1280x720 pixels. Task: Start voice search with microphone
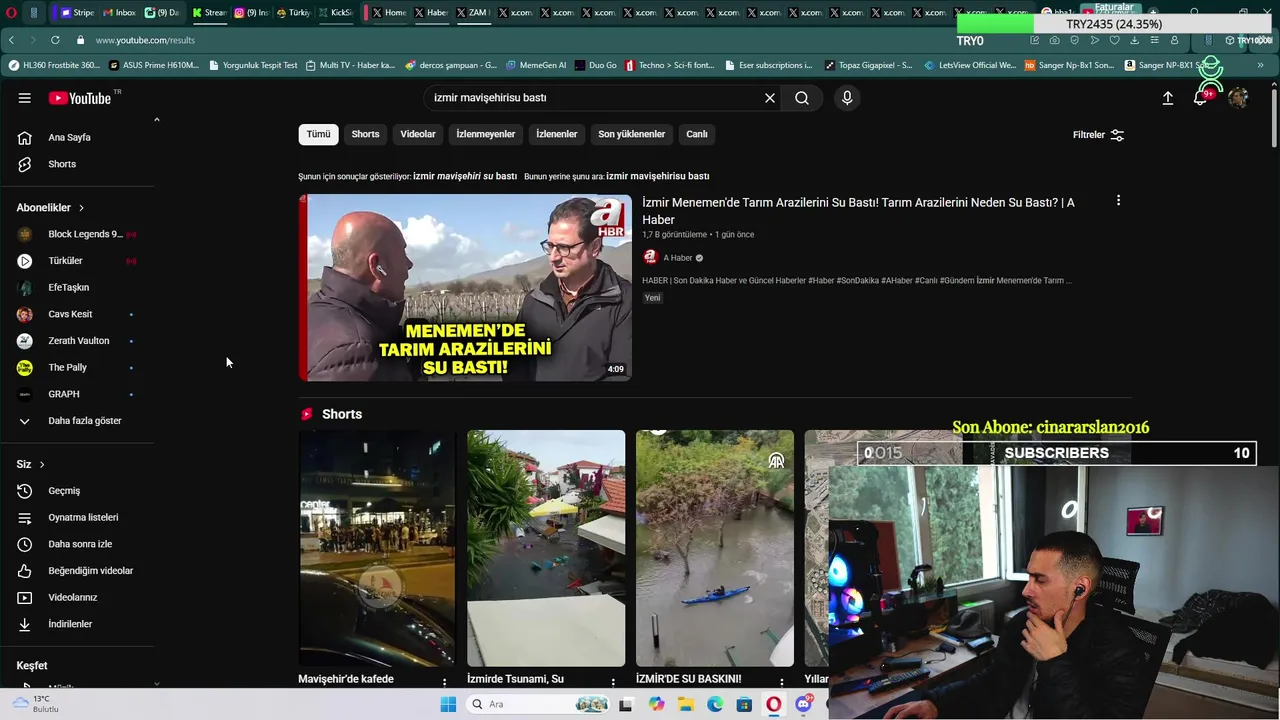847,98
